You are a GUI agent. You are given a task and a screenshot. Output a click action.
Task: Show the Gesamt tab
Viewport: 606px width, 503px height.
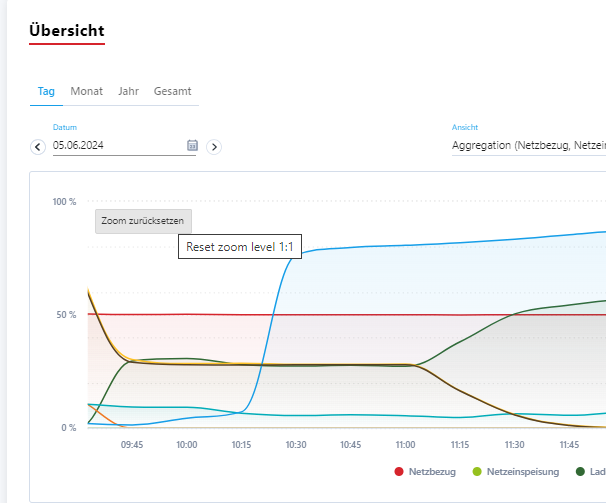[172, 91]
